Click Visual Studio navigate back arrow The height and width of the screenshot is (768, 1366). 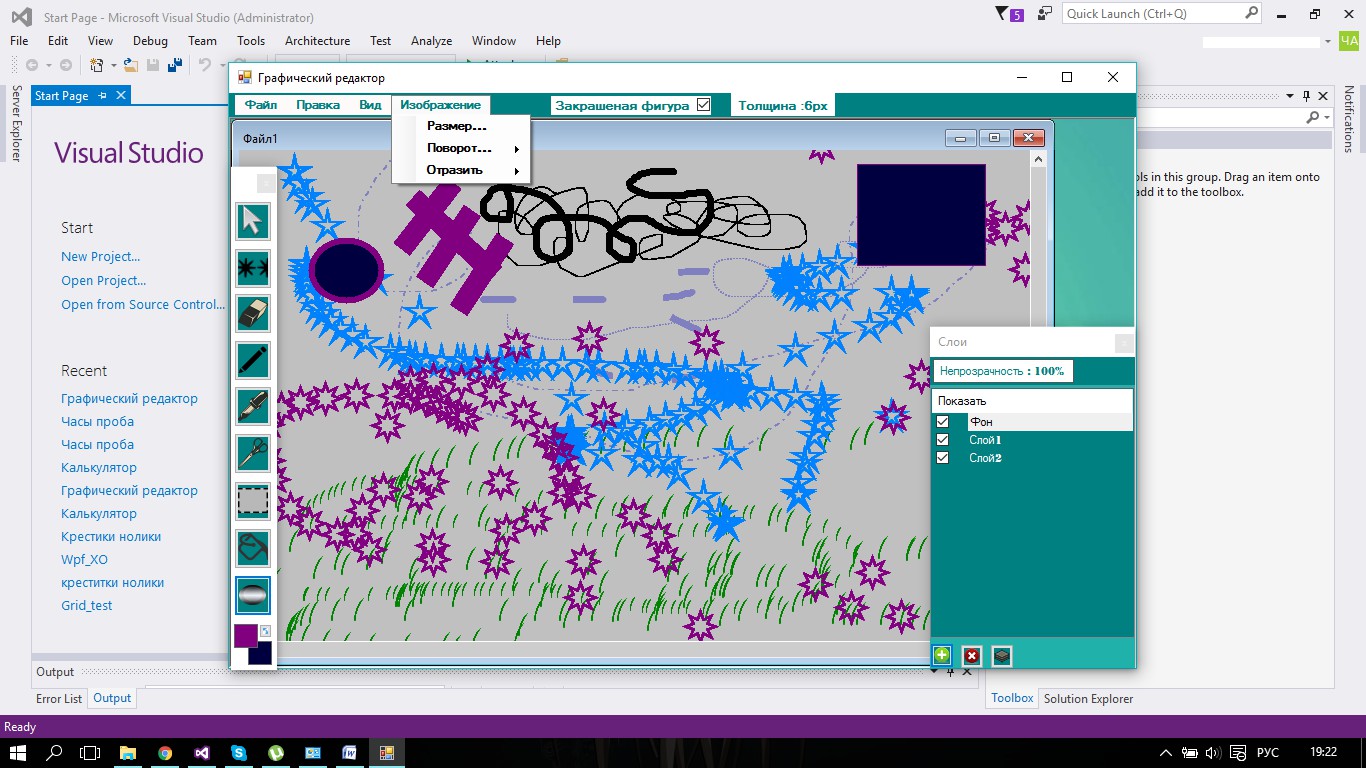(32, 65)
